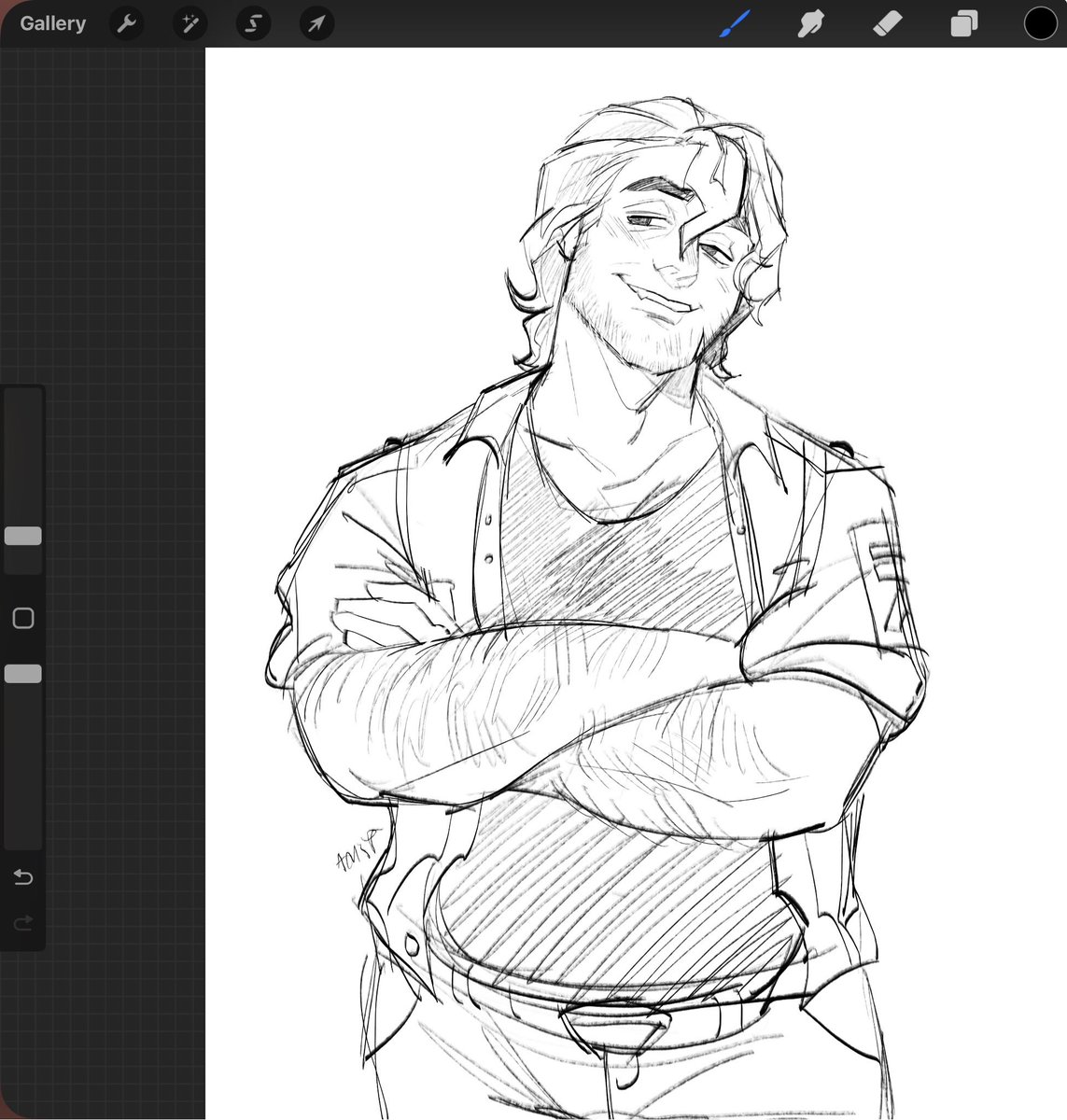1067x1120 pixels.
Task: Select the Smudge tool
Action: [810, 24]
